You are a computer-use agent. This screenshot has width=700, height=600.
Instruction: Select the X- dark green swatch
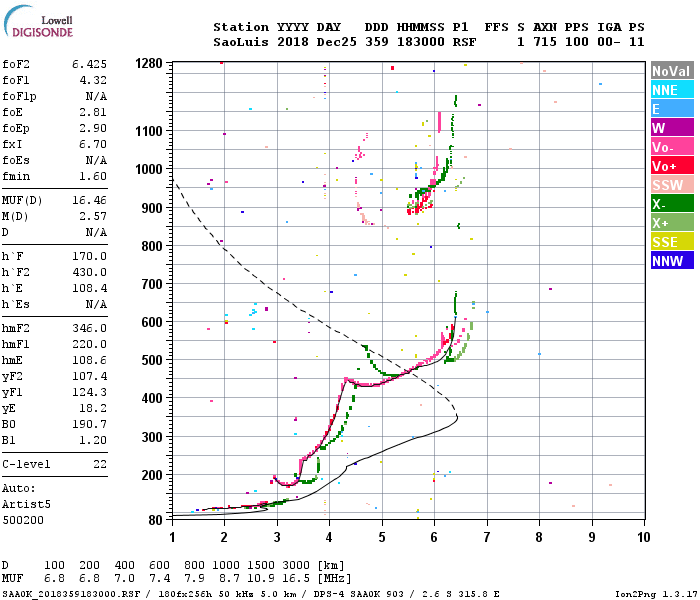coord(672,204)
